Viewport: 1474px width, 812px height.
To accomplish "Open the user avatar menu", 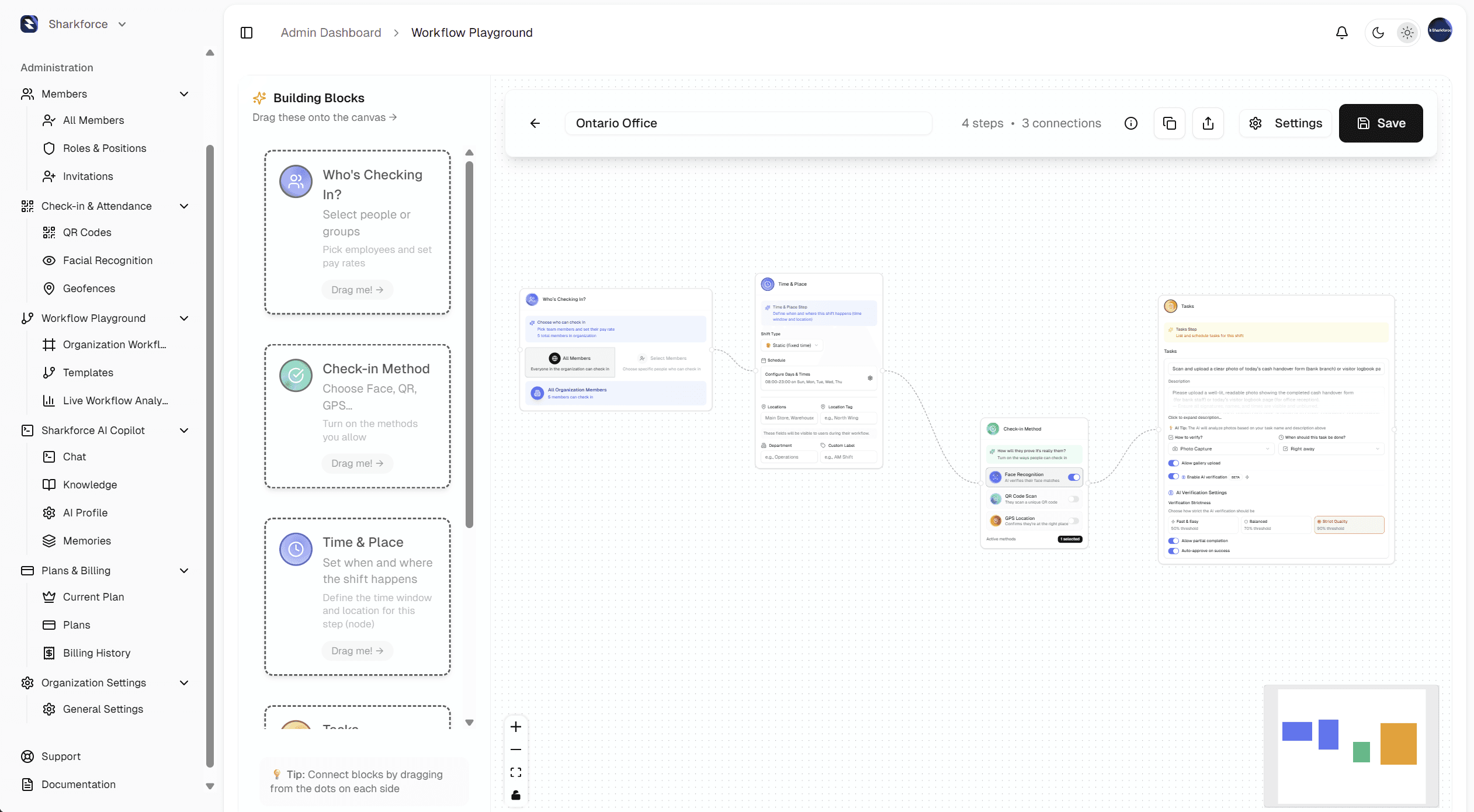I will pos(1440,30).
